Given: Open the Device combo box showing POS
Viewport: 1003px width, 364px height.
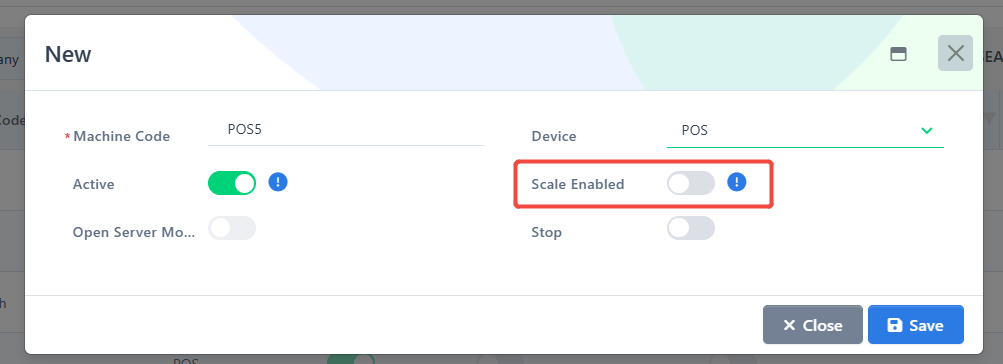Looking at the screenshot, I should tap(805, 131).
